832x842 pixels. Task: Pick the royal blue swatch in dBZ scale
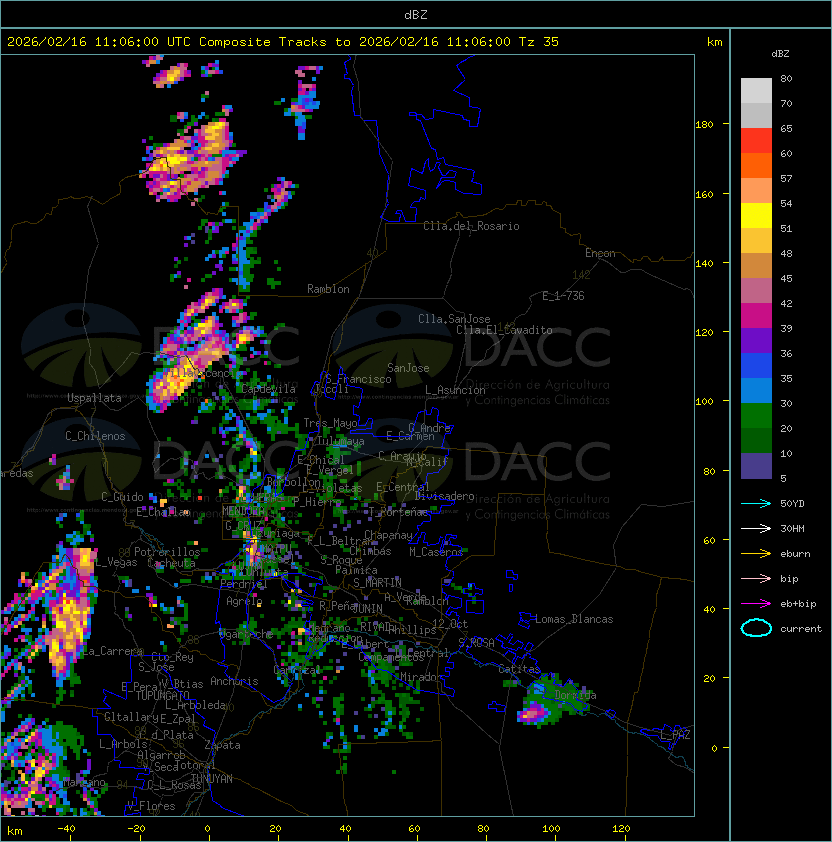pos(756,365)
